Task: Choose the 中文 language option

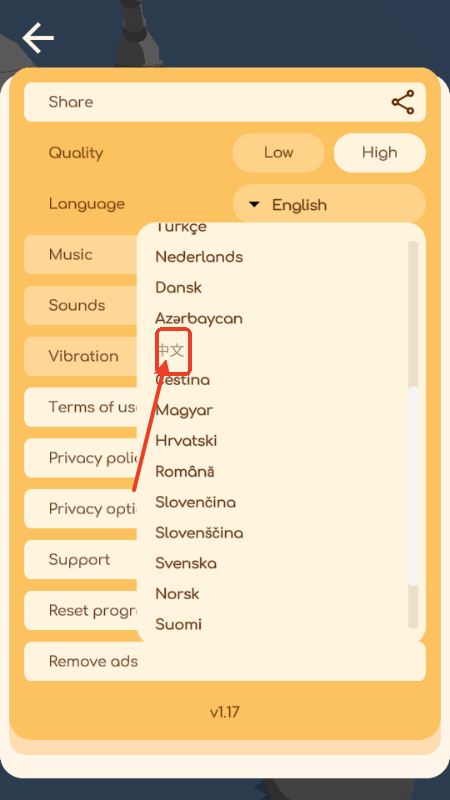Action: coord(171,350)
